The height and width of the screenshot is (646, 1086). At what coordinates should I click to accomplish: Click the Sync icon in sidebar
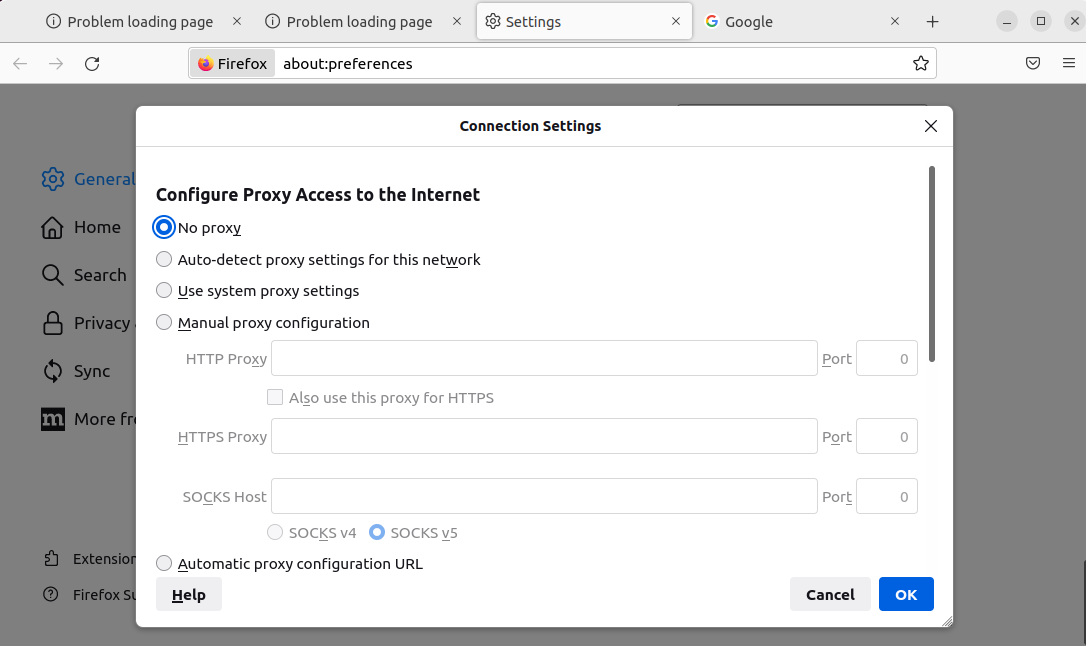point(53,371)
